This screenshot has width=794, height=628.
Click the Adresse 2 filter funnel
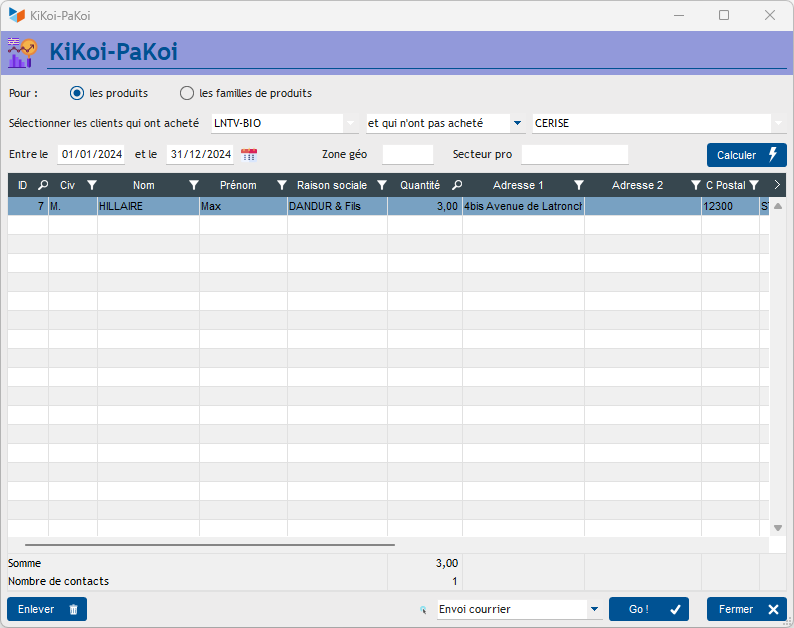[695, 185]
